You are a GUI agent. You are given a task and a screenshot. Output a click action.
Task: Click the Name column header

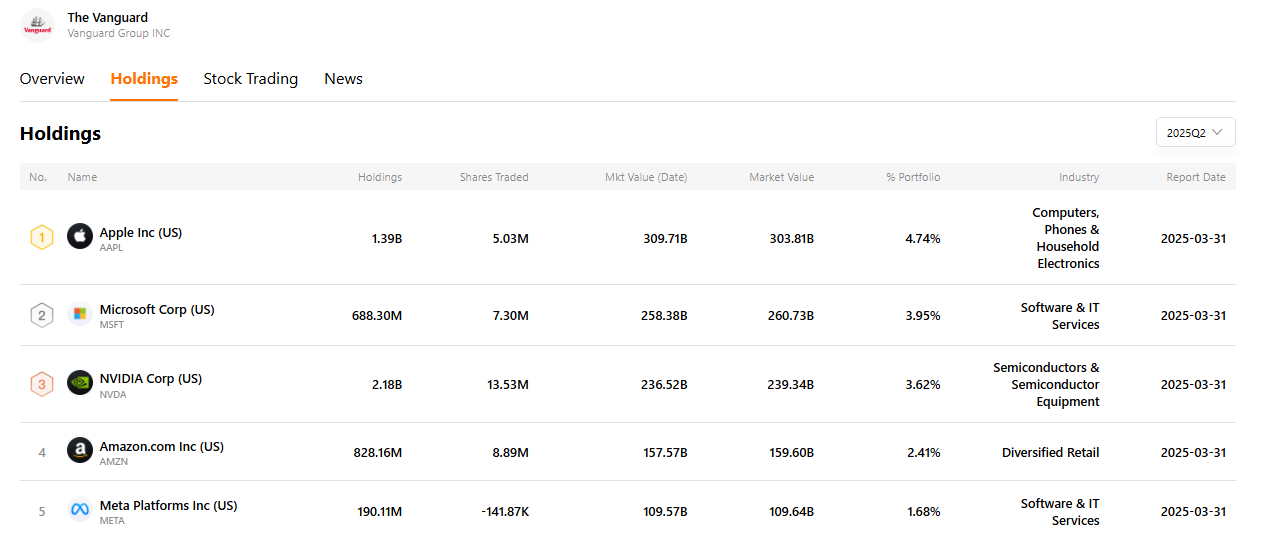point(82,177)
